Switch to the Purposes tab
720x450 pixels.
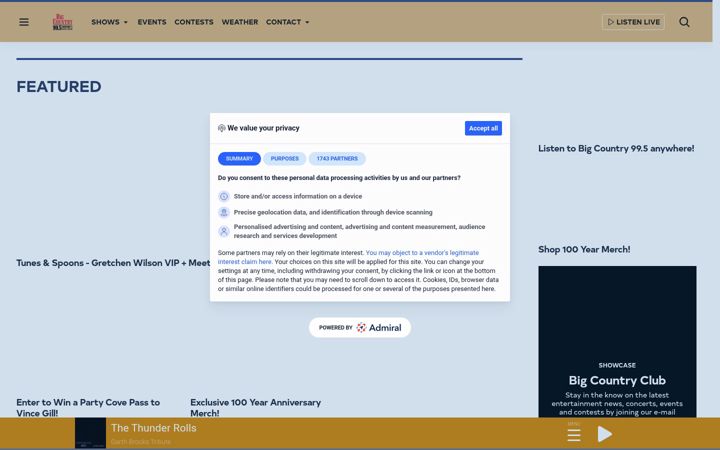[285, 158]
